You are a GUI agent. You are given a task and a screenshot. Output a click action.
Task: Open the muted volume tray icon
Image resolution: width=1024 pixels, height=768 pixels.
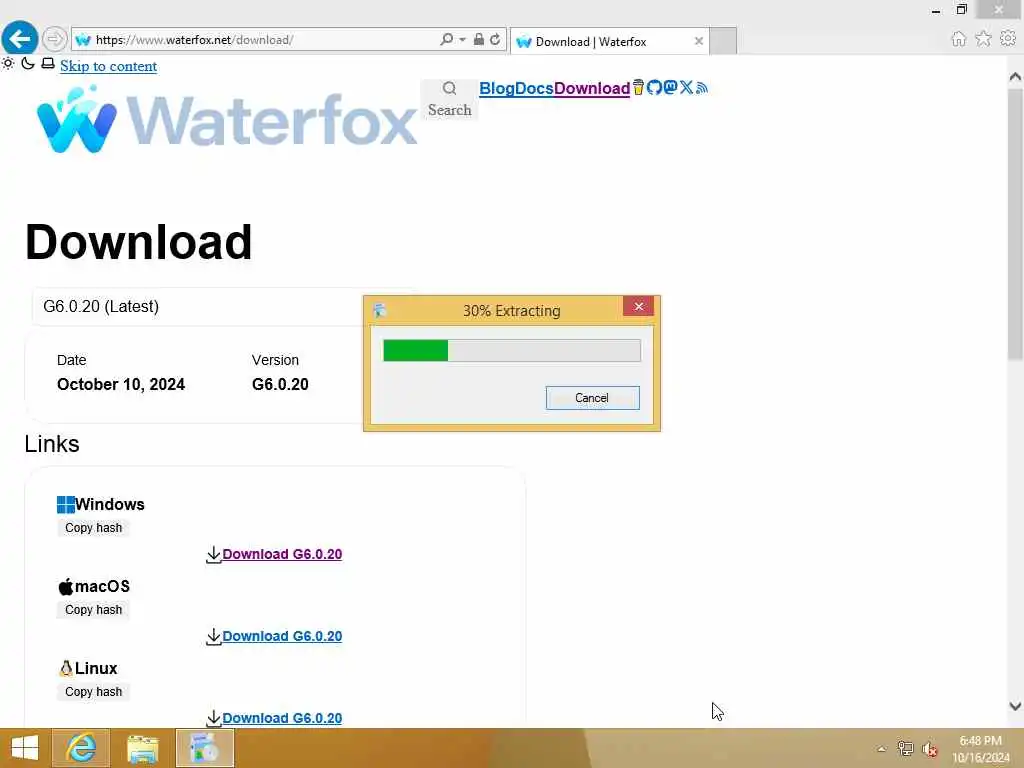pos(930,749)
